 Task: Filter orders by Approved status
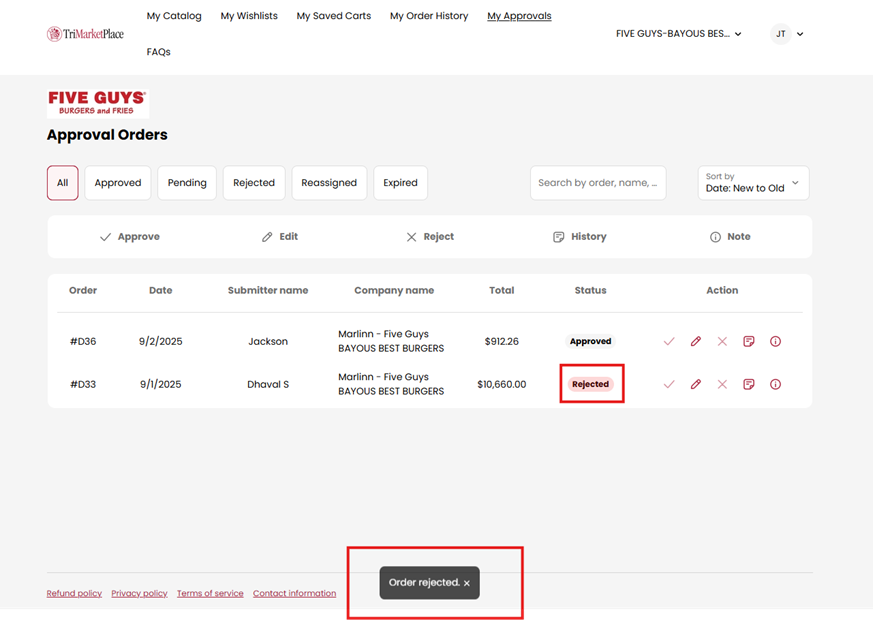tap(118, 183)
